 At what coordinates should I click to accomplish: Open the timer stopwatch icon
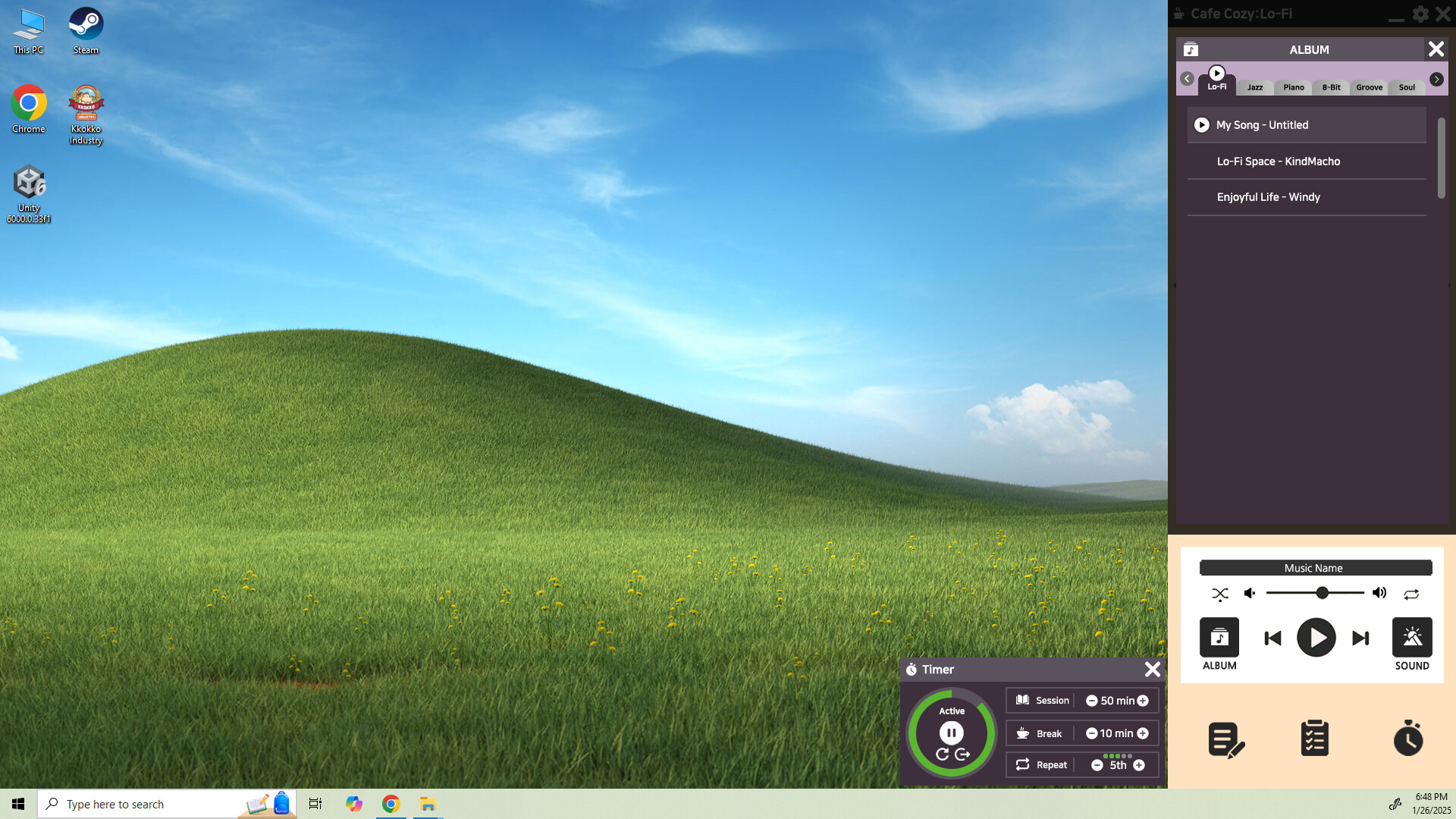click(x=1408, y=738)
